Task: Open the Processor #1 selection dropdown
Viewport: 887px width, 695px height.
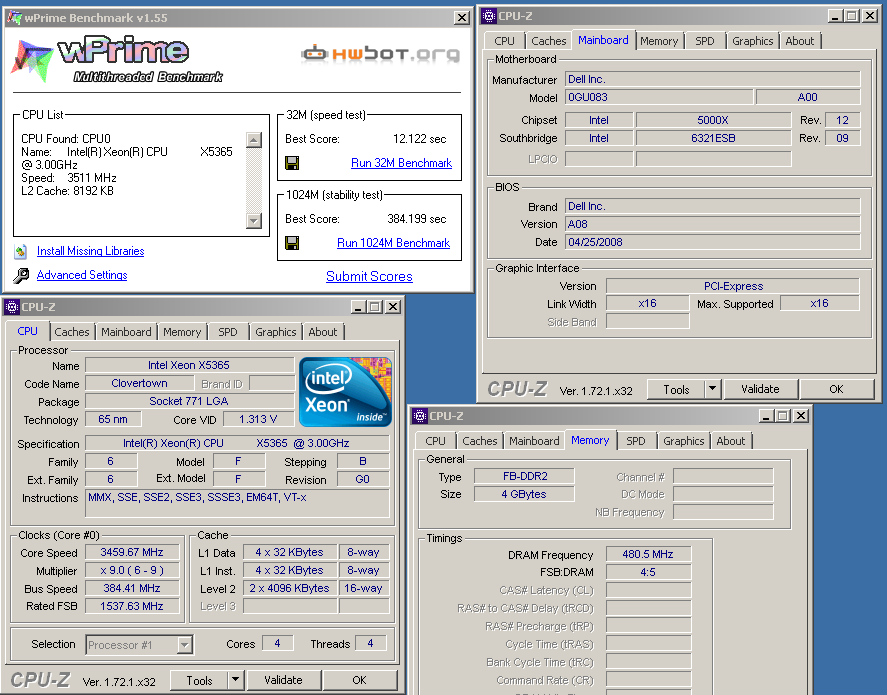Action: coord(184,645)
